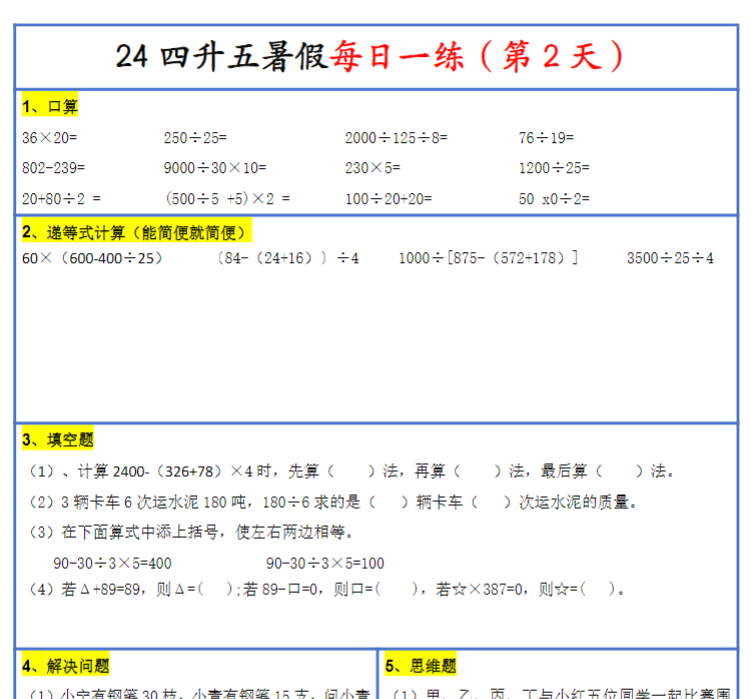Click the problem '250÷25='
This screenshot has width=751, height=699.
coord(195,138)
